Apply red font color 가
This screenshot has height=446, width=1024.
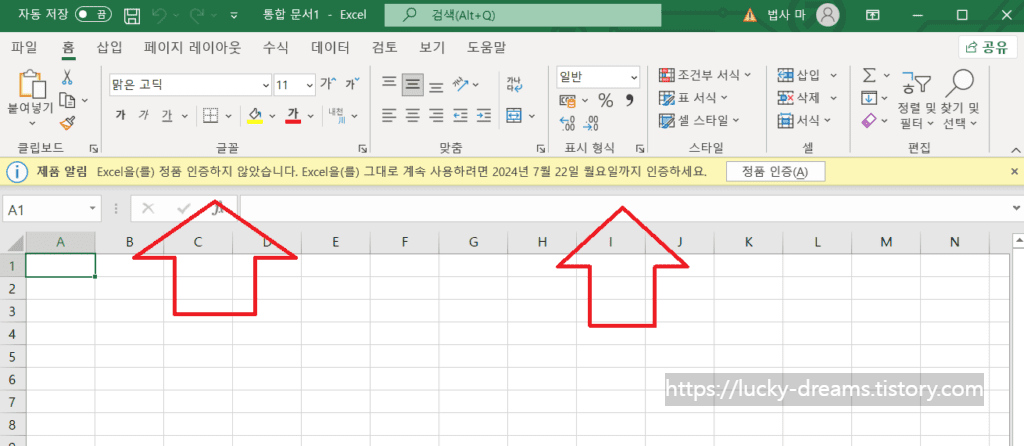click(x=293, y=116)
